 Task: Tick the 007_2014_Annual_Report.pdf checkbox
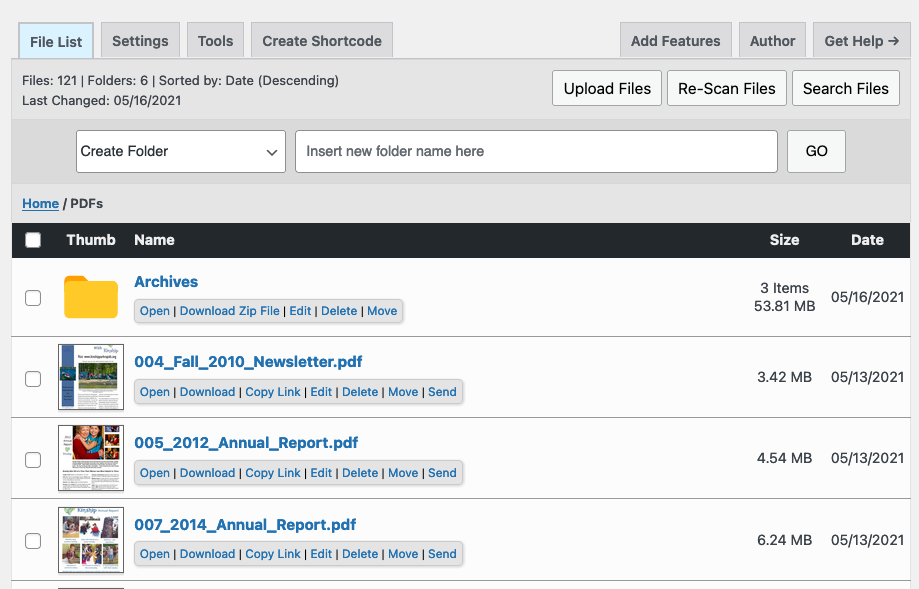click(33, 540)
